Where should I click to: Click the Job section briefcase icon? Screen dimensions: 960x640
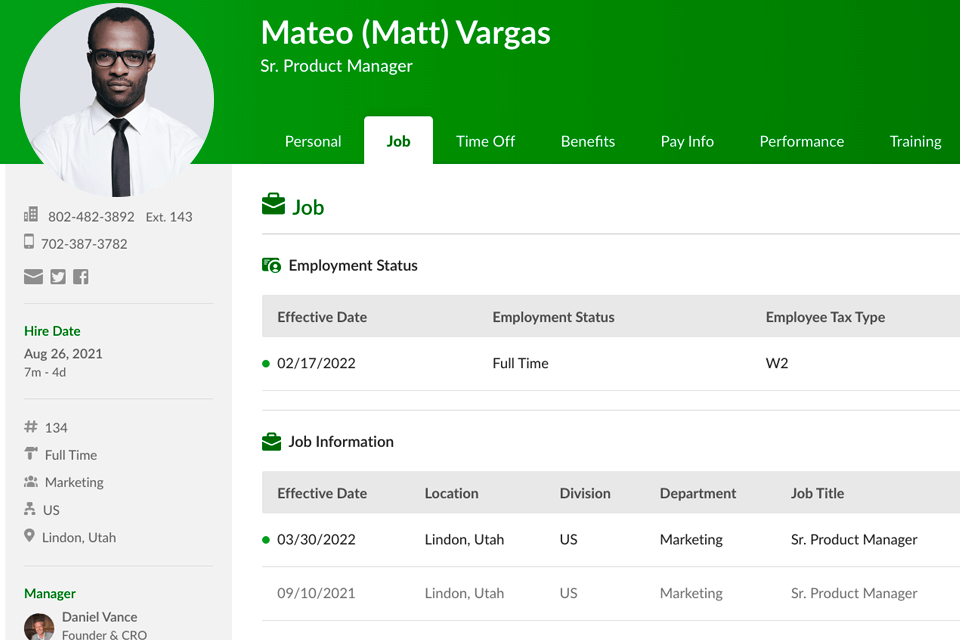point(273,206)
